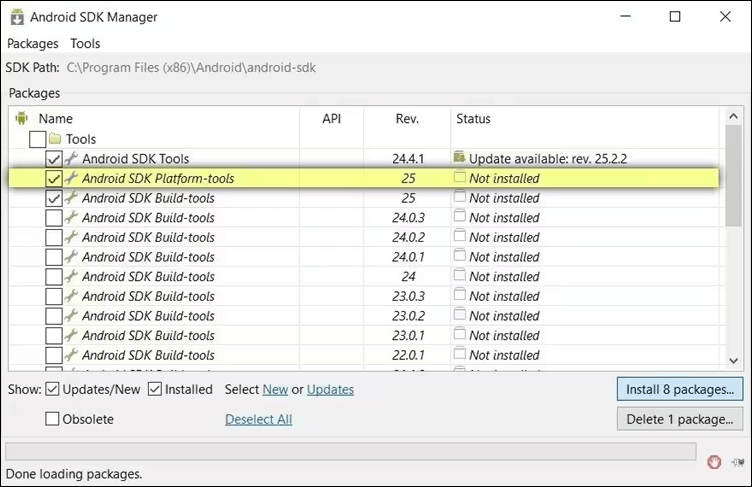Select the Tools folder checkbox
The image size is (752, 487).
click(37, 139)
